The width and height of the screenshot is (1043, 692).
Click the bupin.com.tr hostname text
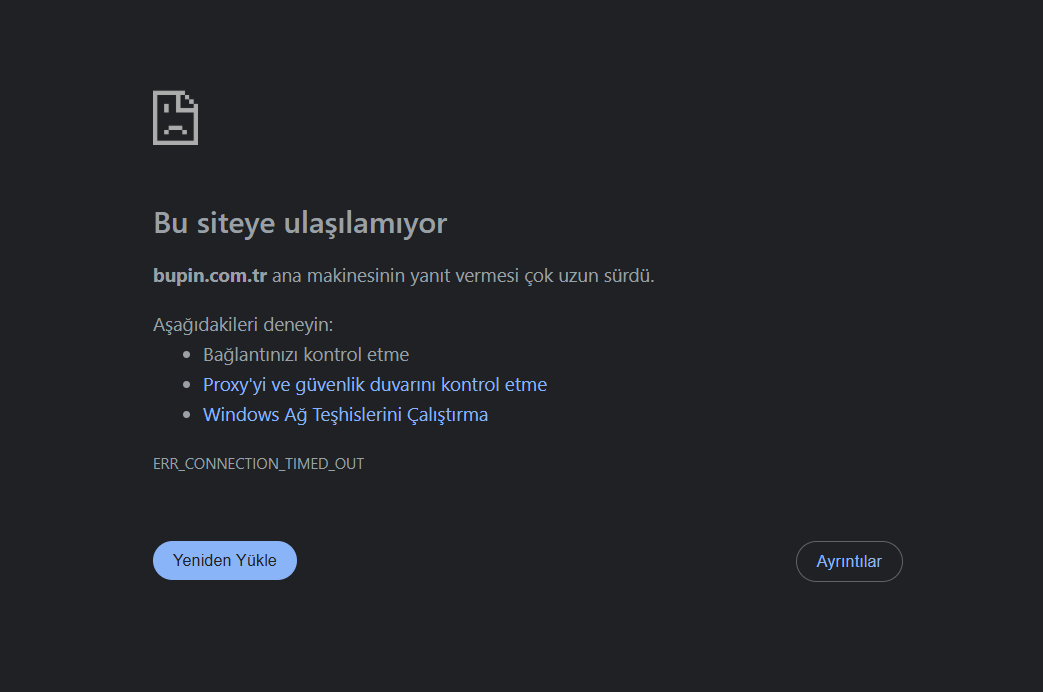(210, 275)
